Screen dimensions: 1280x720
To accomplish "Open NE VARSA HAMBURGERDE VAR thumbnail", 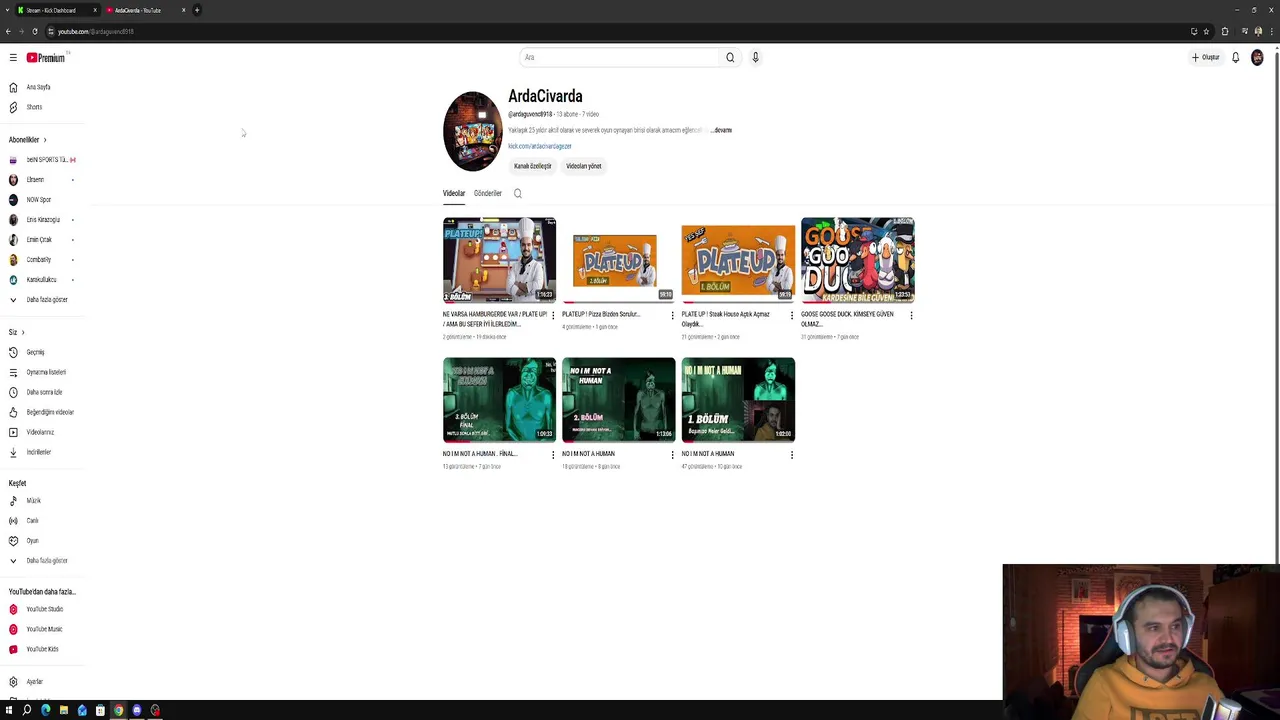I will tap(500, 260).
